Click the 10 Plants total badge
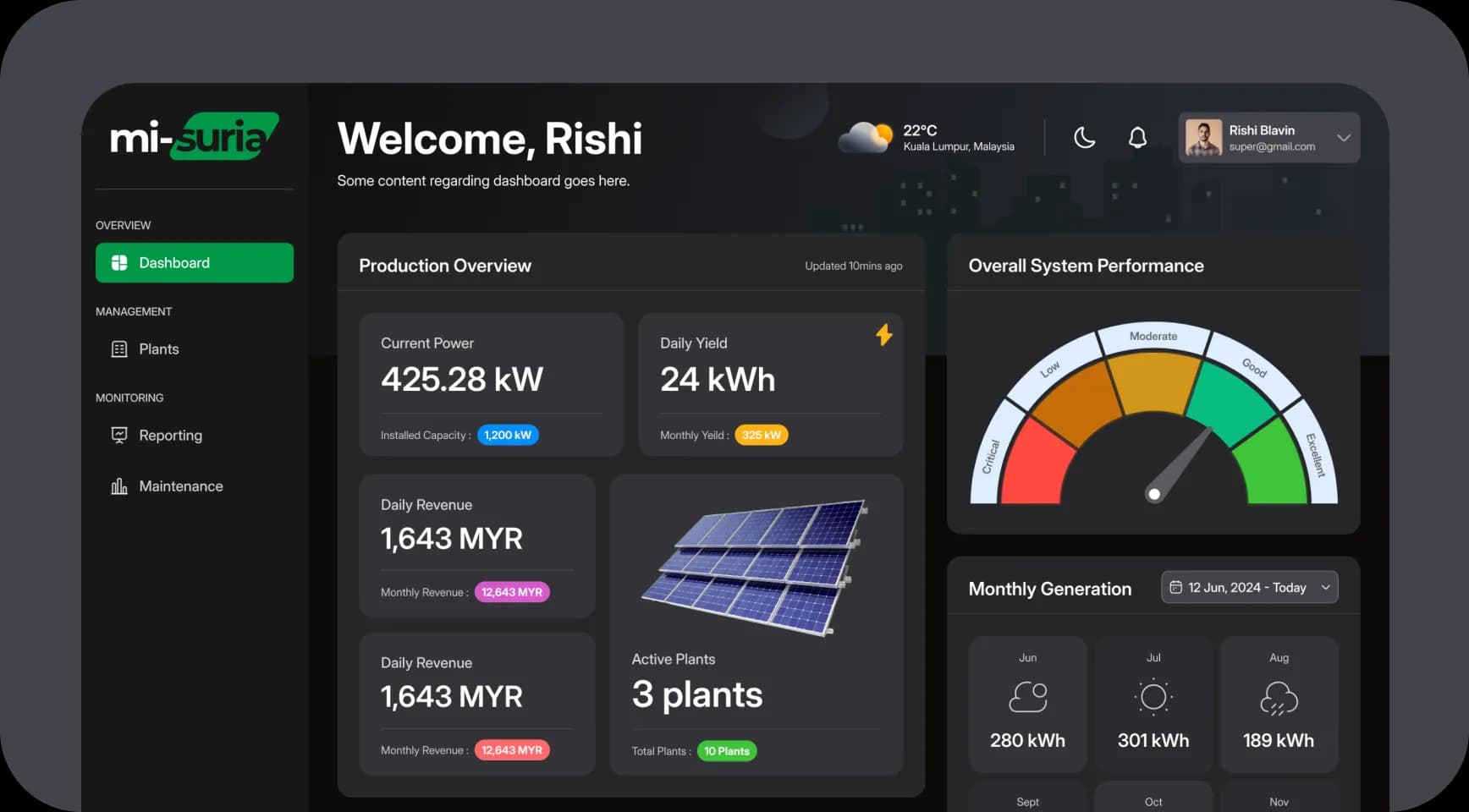 [726, 750]
